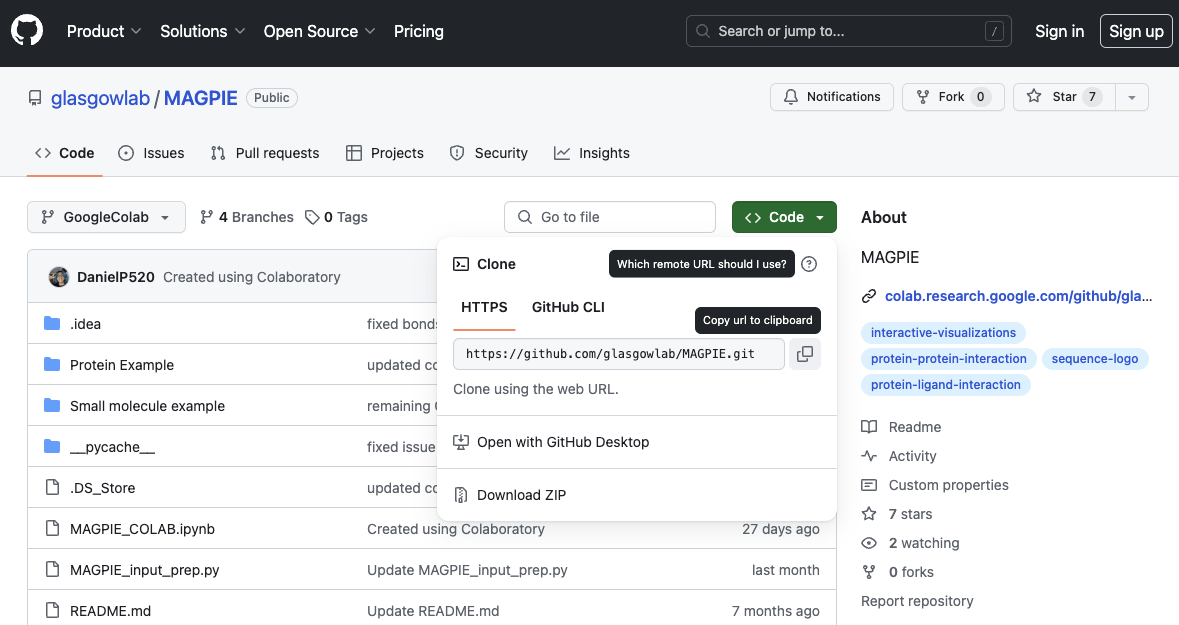
Task: Click the protein-protein-interaction topic tag
Action: coord(948,359)
